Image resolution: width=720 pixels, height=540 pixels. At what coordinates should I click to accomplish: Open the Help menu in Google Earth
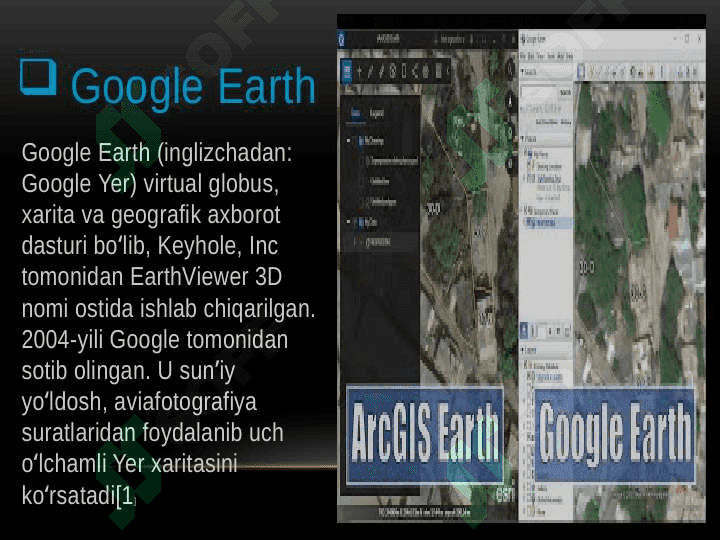pyautogui.click(x=570, y=56)
